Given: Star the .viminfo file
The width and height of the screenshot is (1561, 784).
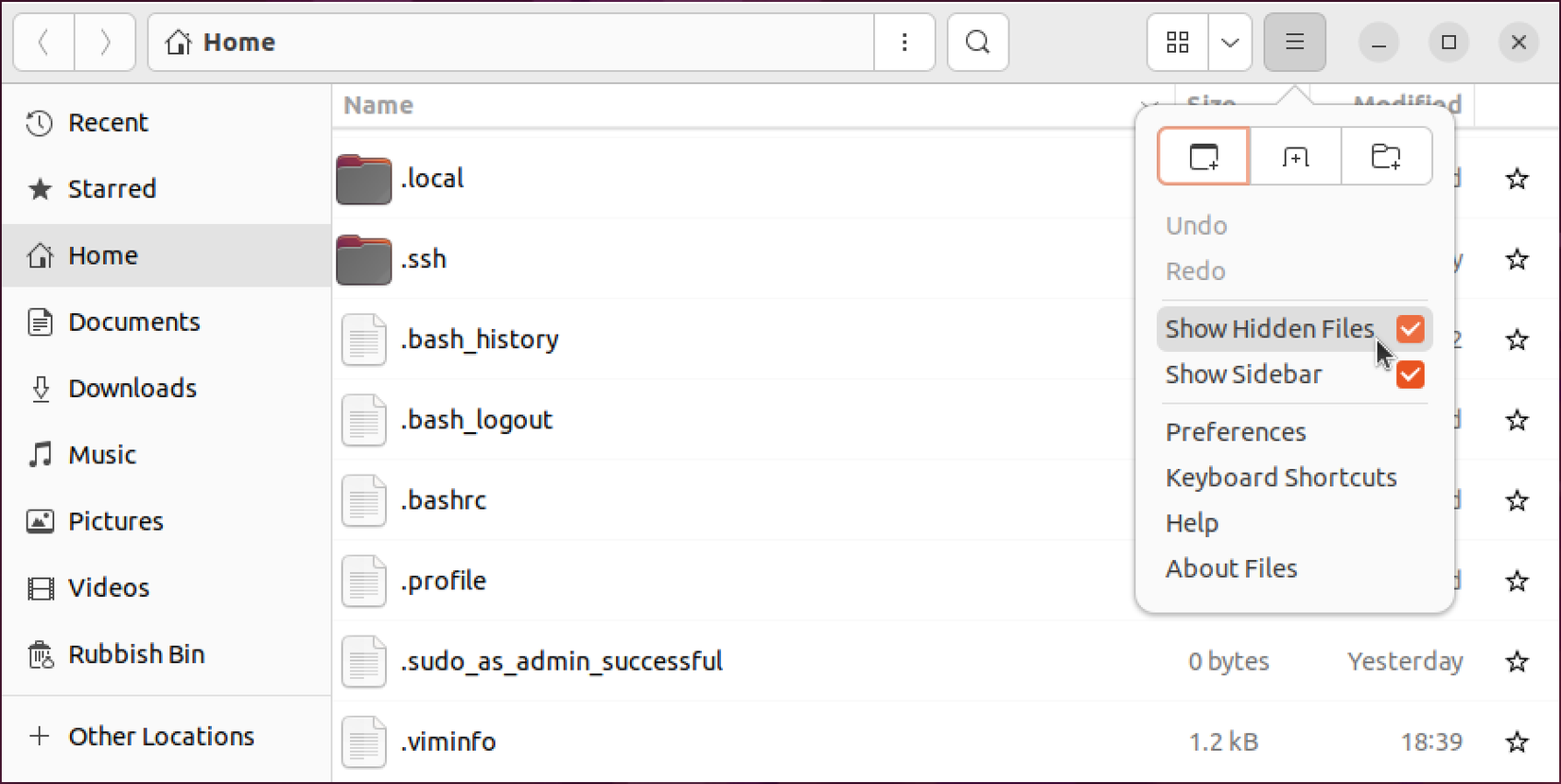Looking at the screenshot, I should point(1517,741).
